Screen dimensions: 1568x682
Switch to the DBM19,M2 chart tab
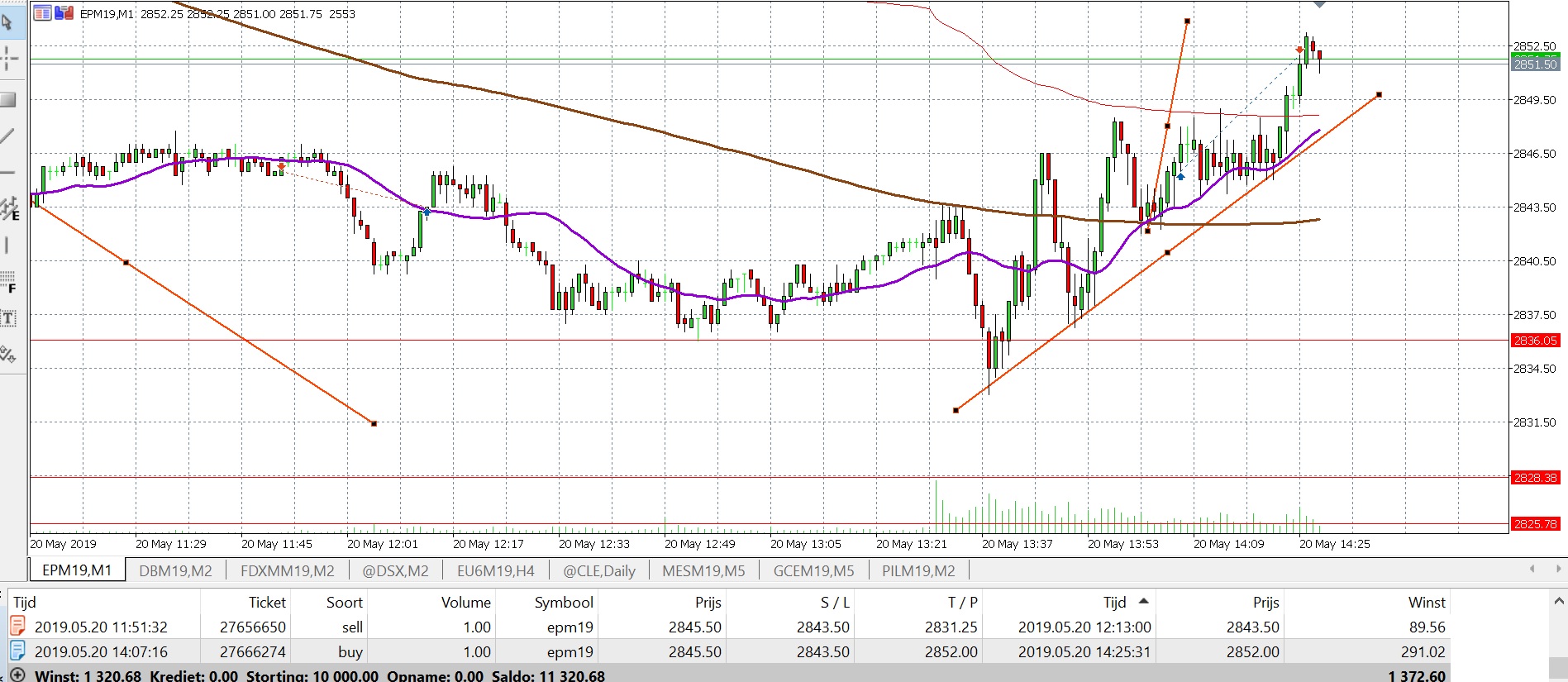(x=175, y=570)
